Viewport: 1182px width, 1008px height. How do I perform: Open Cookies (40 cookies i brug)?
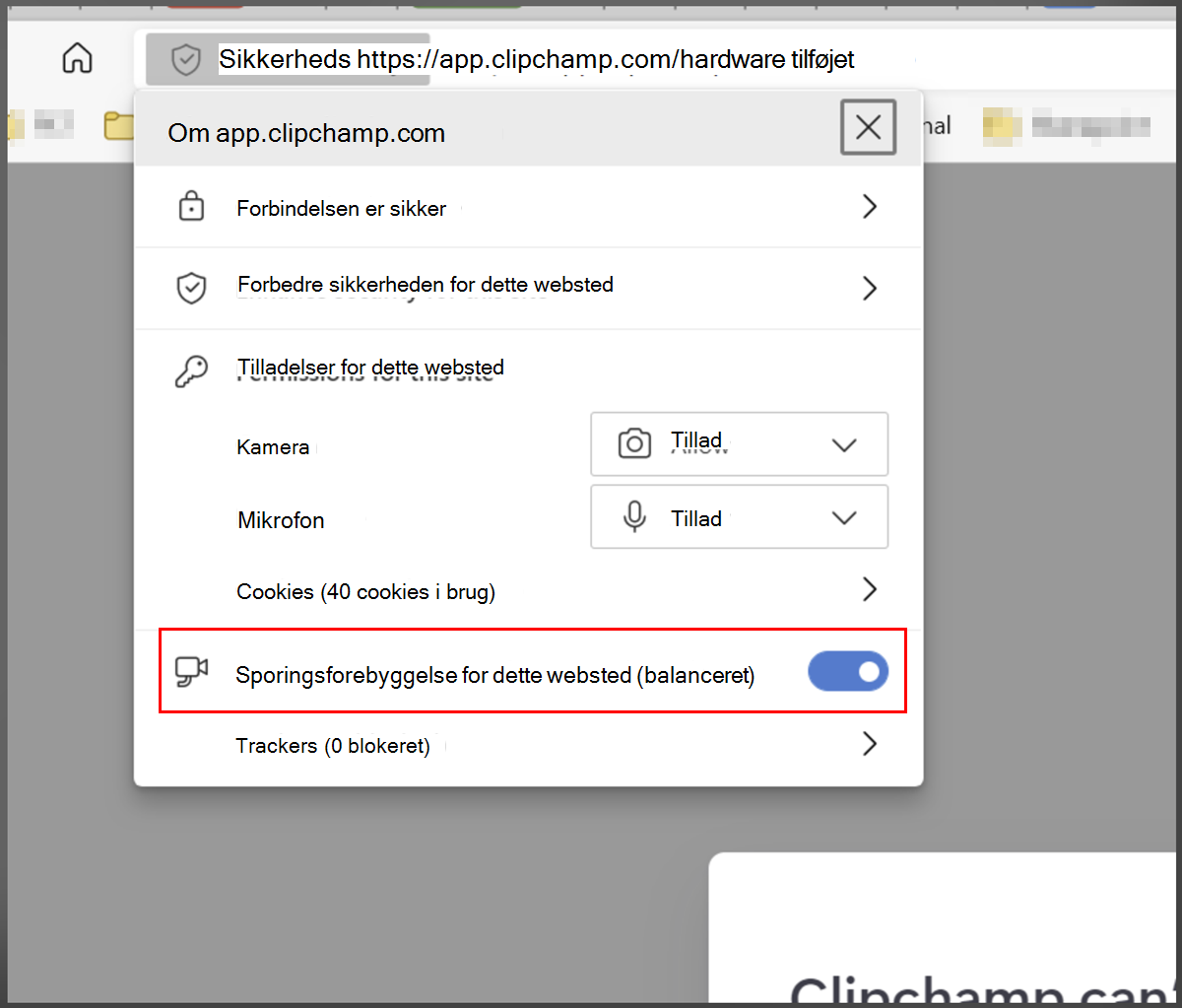tap(528, 590)
